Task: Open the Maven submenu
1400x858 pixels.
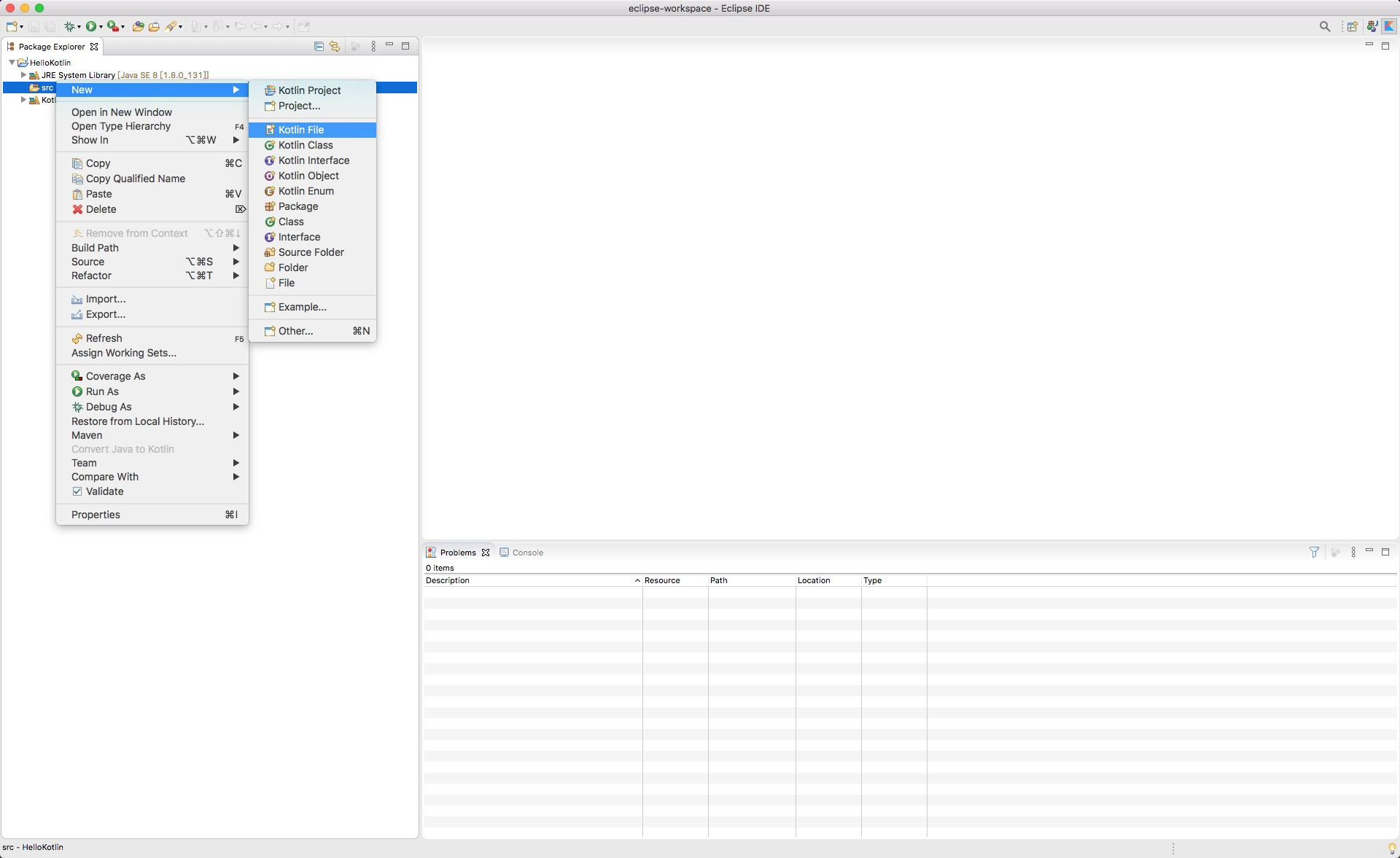Action: tap(152, 435)
